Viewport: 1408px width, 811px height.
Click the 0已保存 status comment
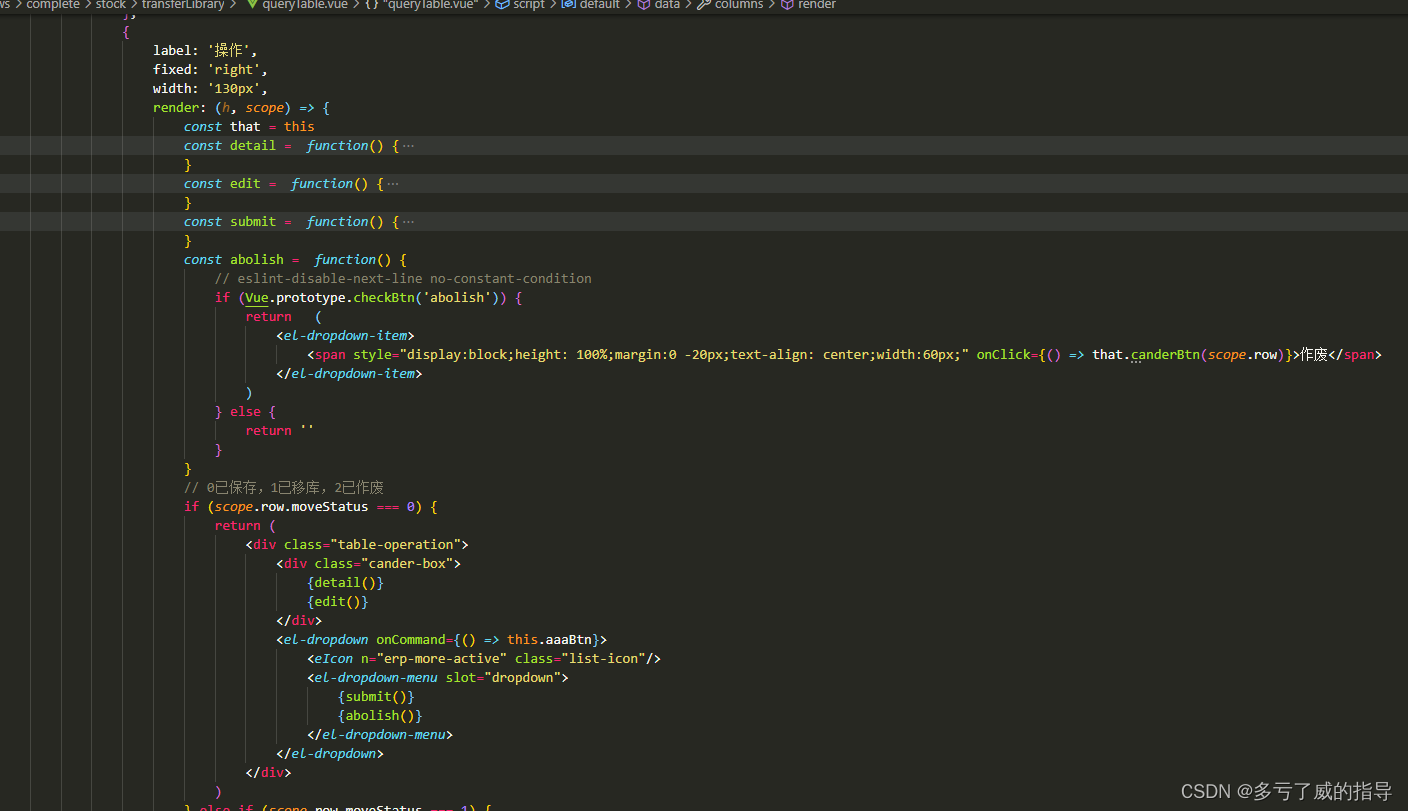[x=284, y=488]
